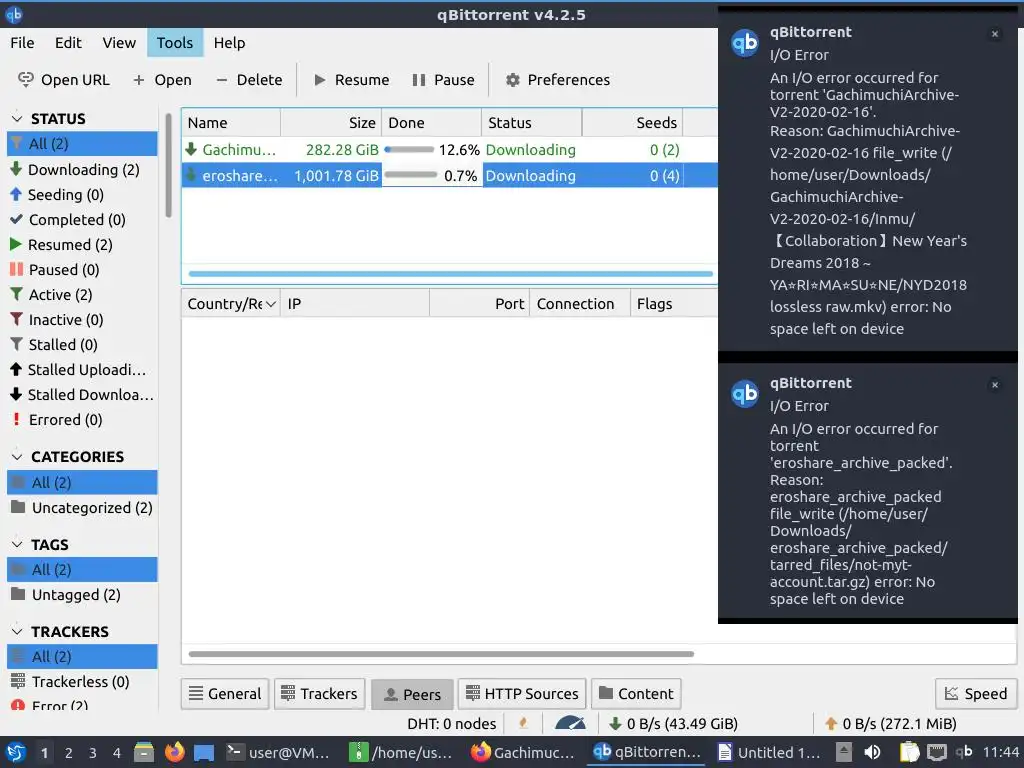Delete the selected torrent

tap(249, 80)
